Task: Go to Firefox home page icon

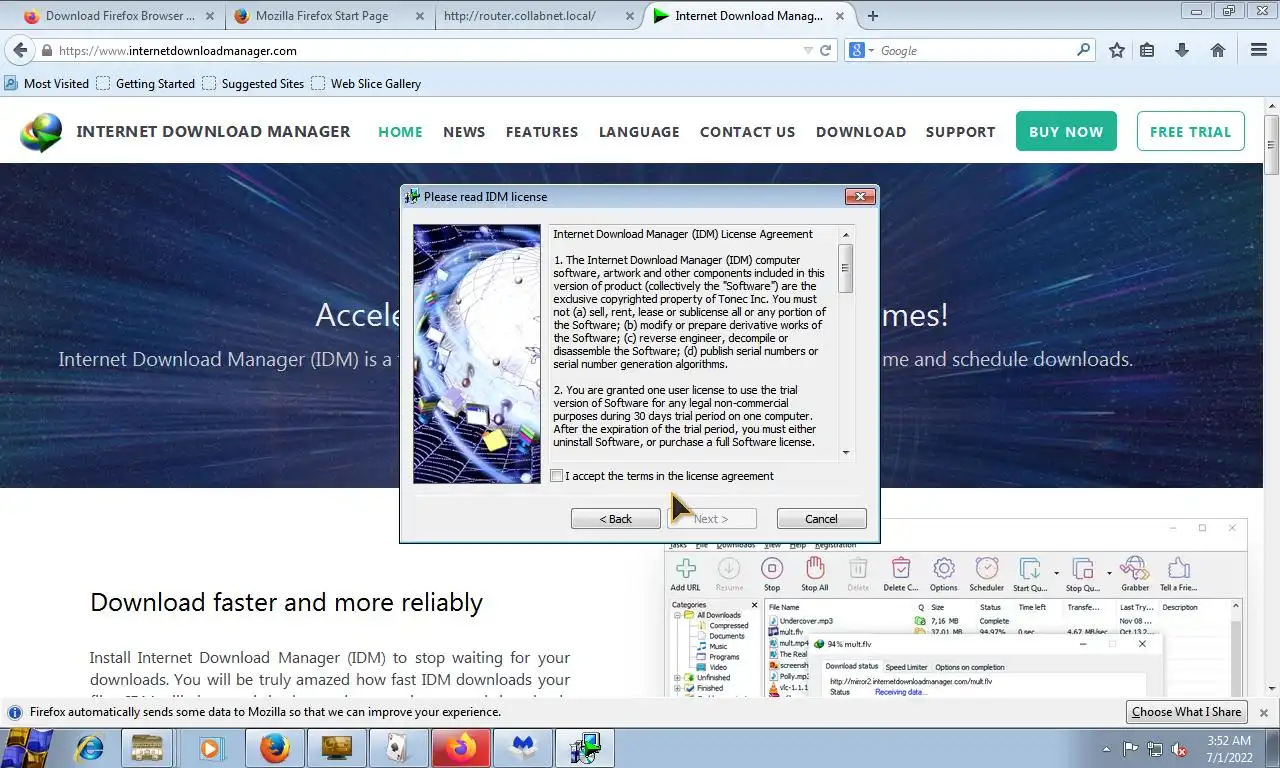Action: pos(1218,50)
